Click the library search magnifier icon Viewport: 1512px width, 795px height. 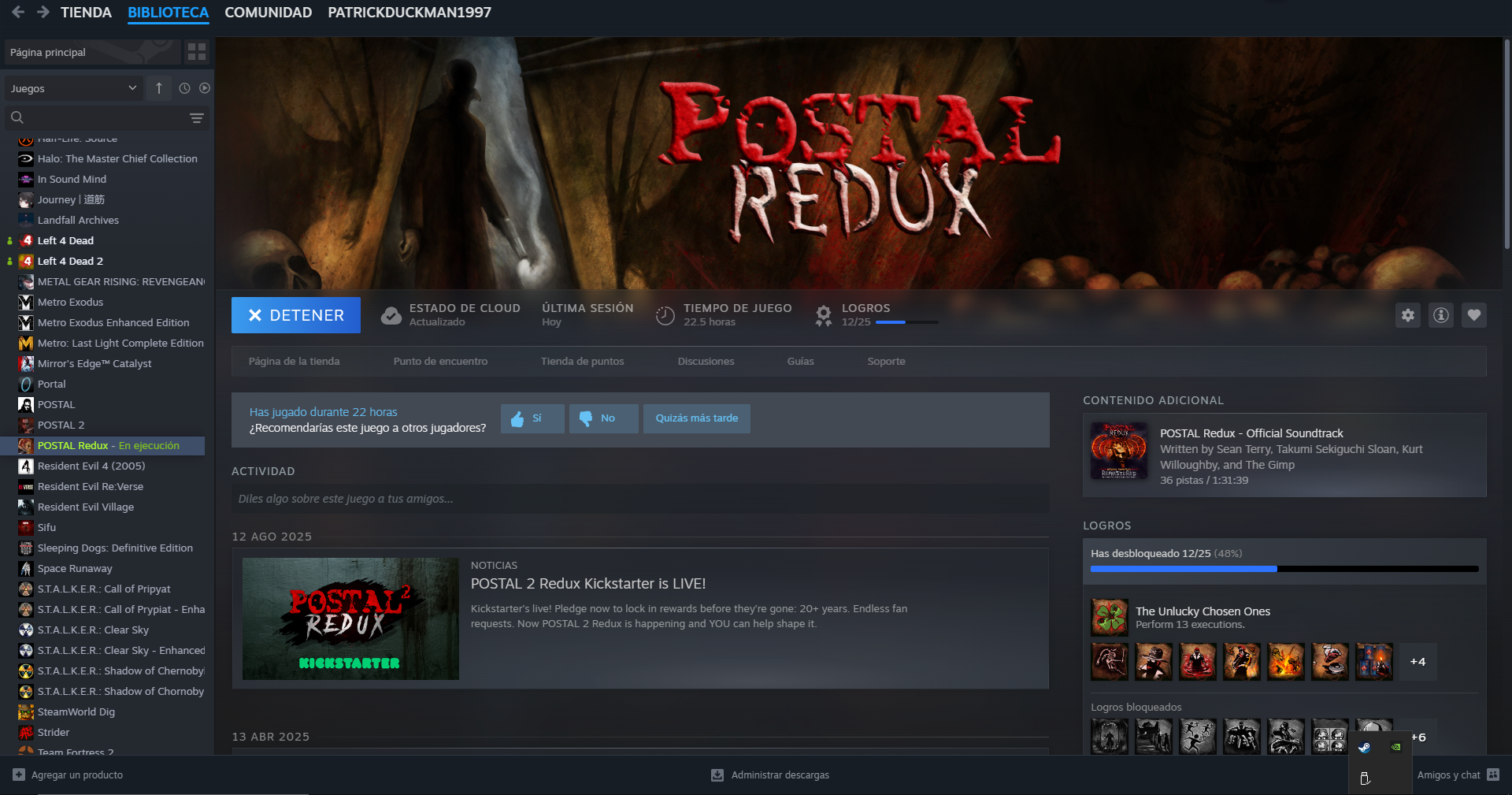[17, 117]
